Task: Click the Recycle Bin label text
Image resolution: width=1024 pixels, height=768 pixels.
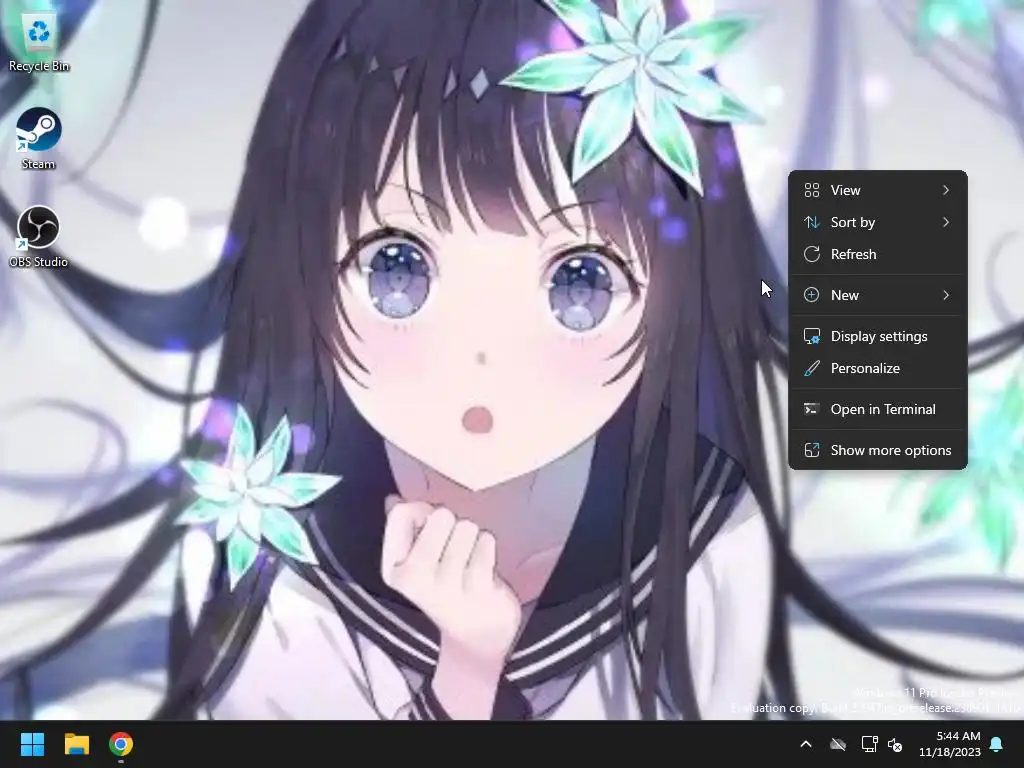Action: (x=39, y=66)
